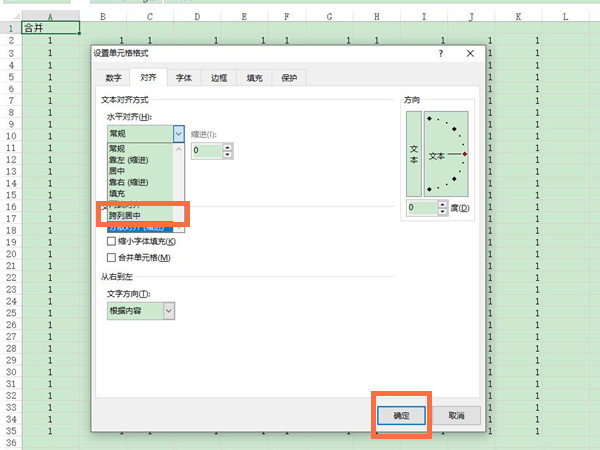Select column F header
Image resolution: width=600 pixels, height=450 pixels.
click(287, 16)
